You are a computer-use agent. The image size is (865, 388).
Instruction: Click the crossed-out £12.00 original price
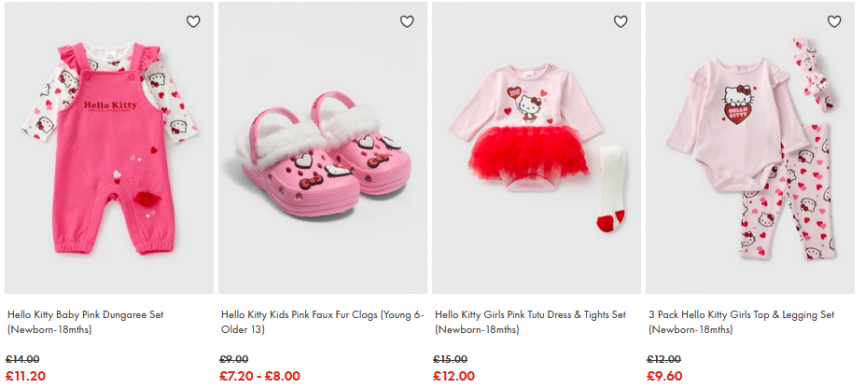click(664, 359)
